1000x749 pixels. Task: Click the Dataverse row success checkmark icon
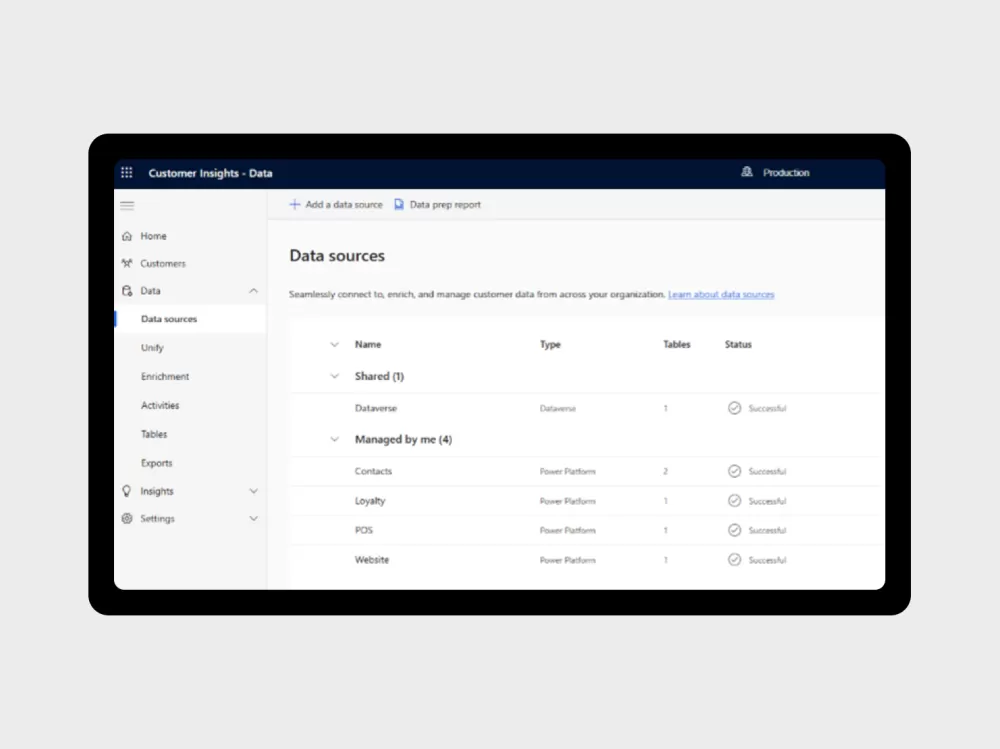point(735,408)
